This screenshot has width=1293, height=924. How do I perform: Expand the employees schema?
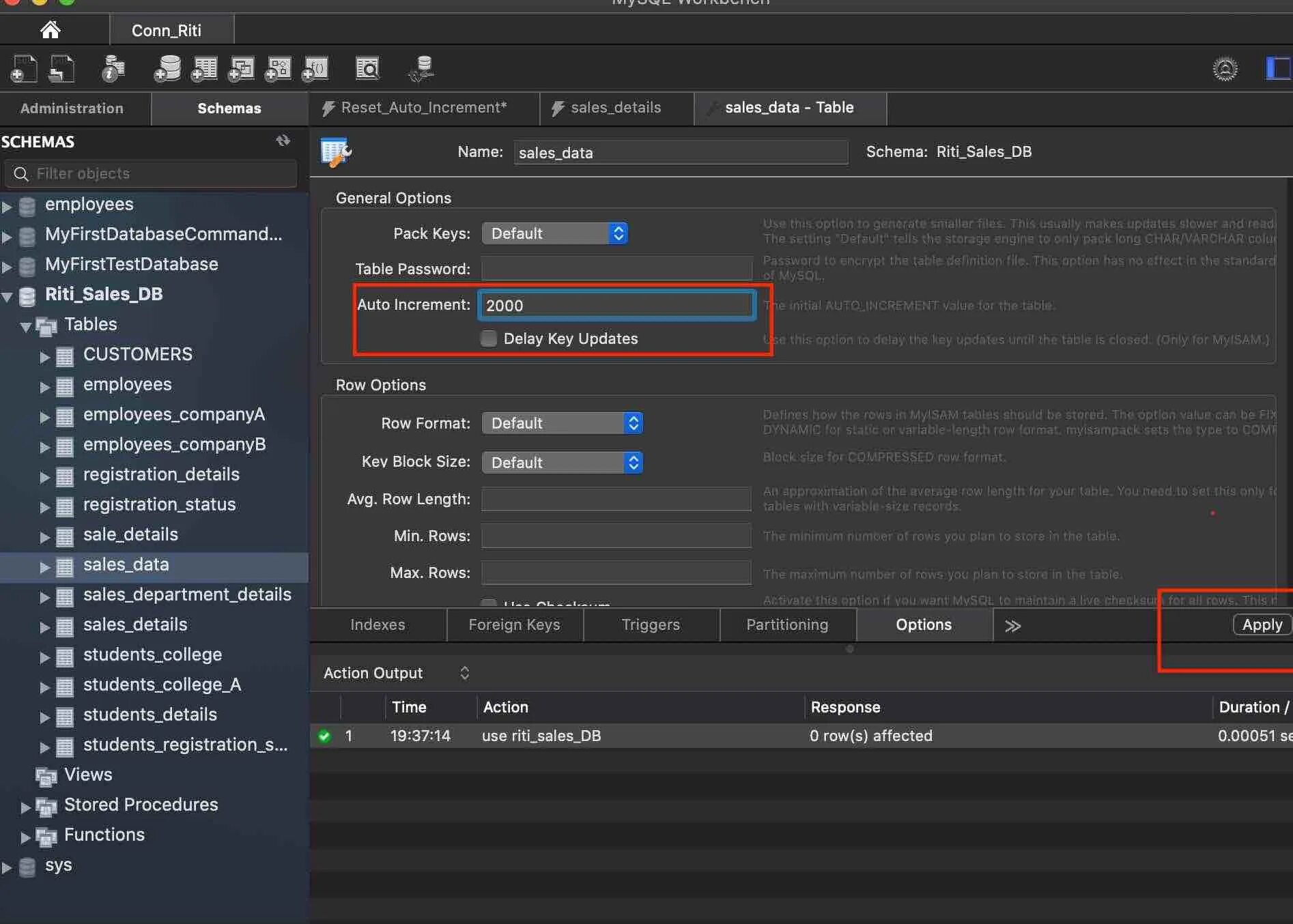pyautogui.click(x=7, y=205)
